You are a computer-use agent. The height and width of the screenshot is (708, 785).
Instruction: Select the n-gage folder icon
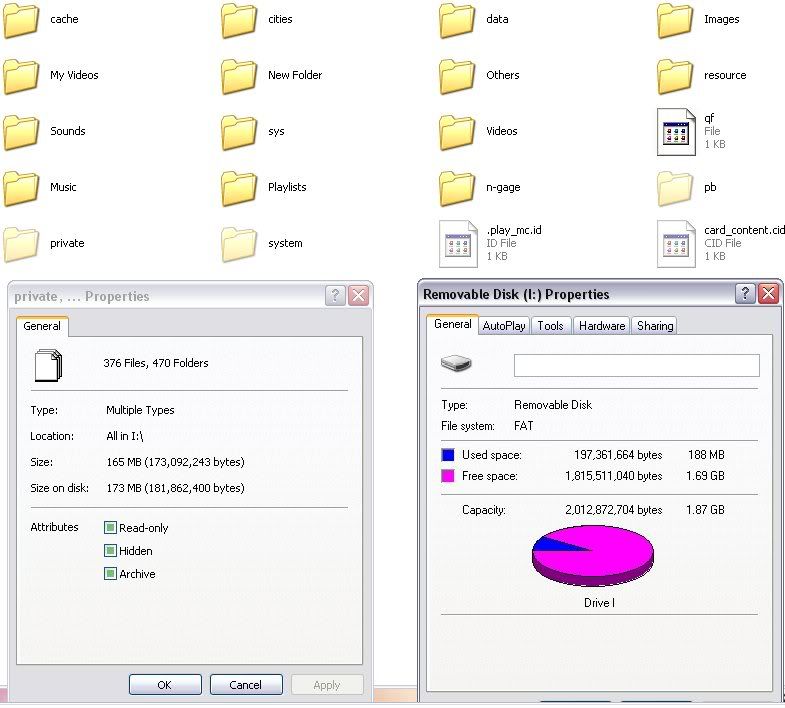pyautogui.click(x=457, y=187)
